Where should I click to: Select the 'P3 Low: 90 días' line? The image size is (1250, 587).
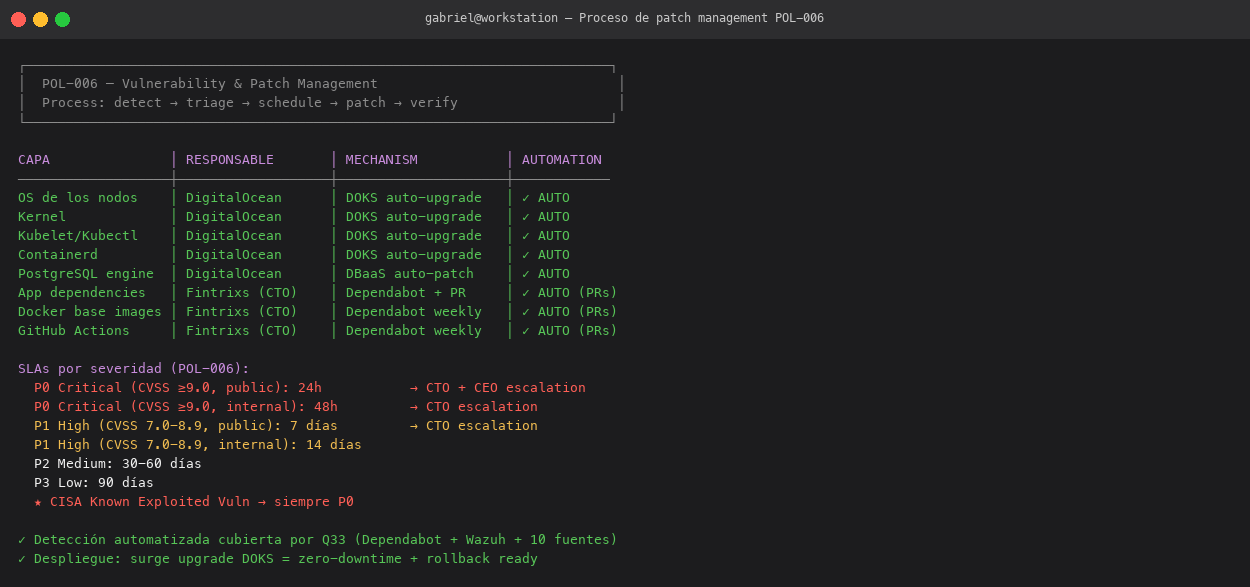(x=94, y=483)
